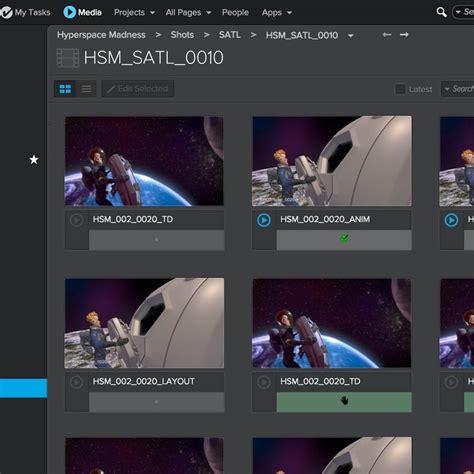Open My Tasks from the top bar
Viewport: 474px width, 474px height.
coord(26,13)
